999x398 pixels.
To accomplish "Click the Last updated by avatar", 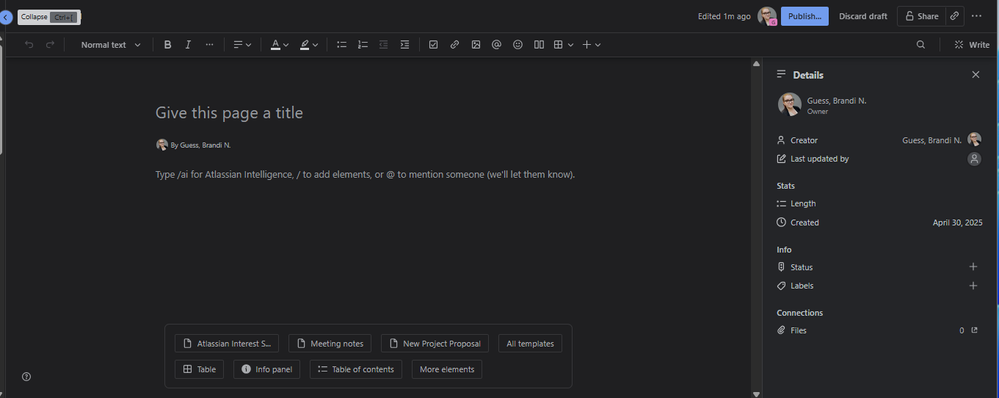I will 974,159.
